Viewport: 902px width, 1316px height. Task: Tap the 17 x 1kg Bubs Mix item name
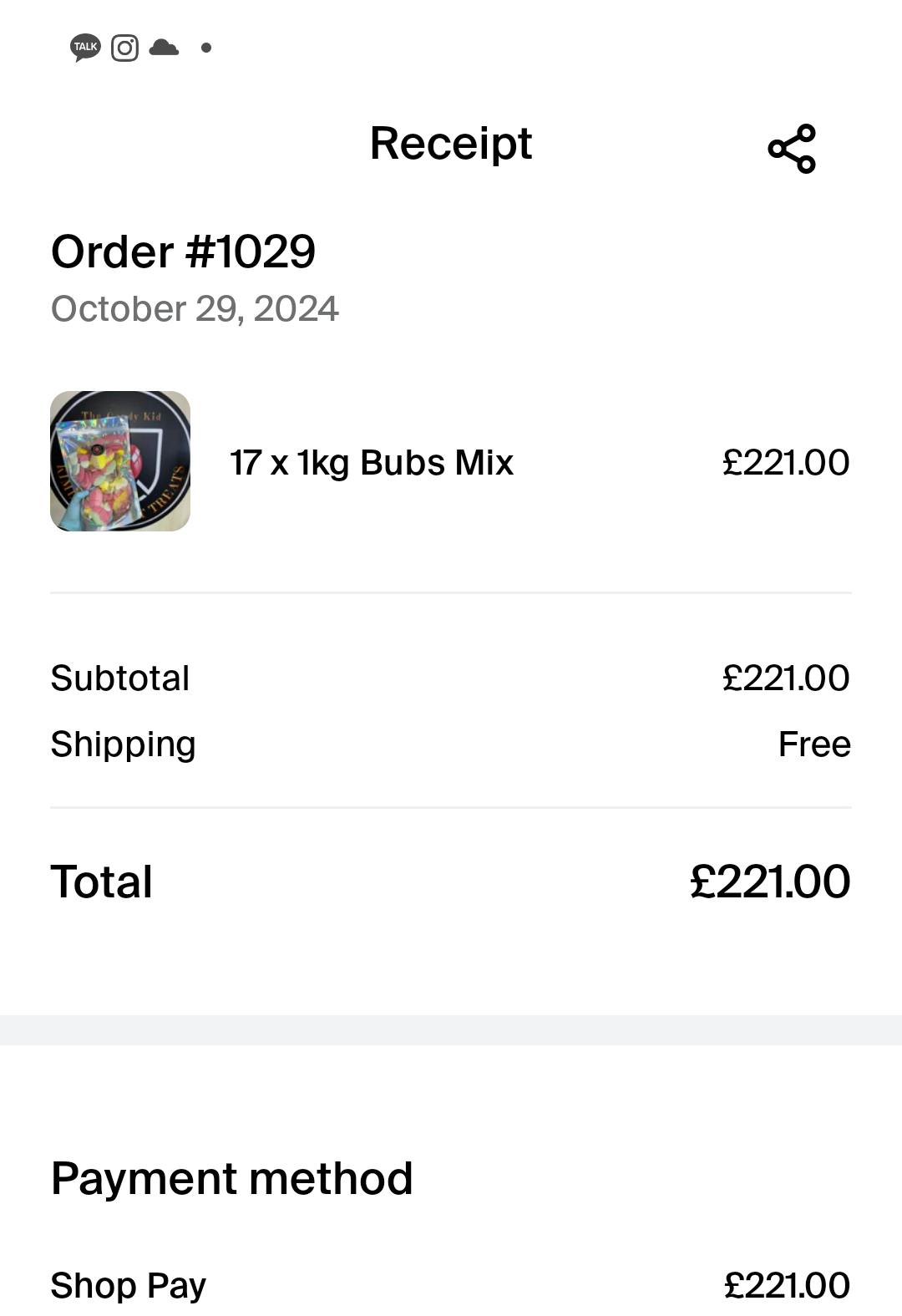[372, 462]
